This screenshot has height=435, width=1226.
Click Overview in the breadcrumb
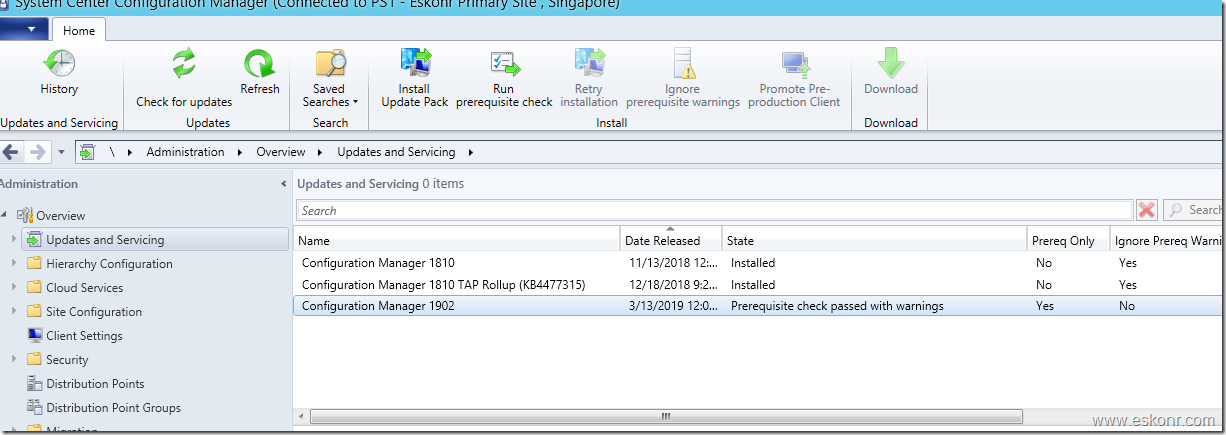click(x=280, y=152)
